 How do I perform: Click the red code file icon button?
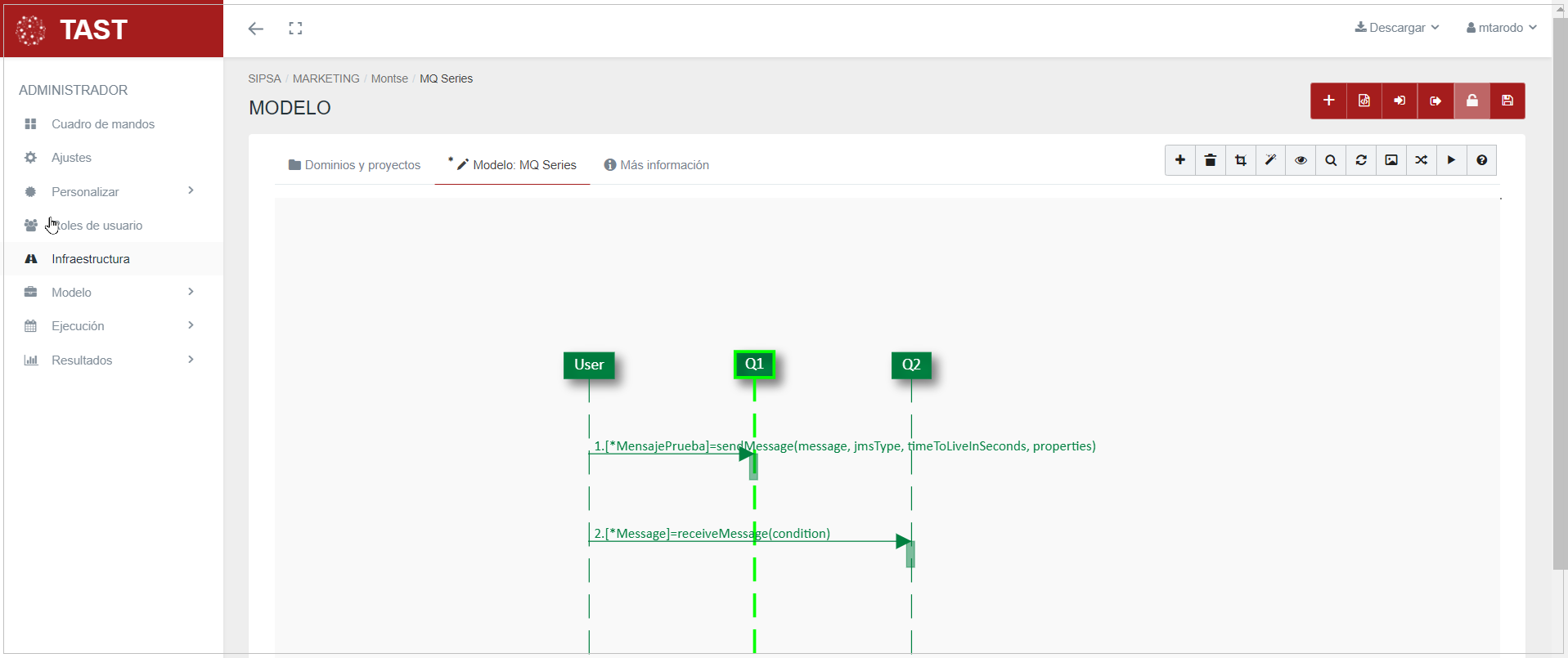[1364, 101]
